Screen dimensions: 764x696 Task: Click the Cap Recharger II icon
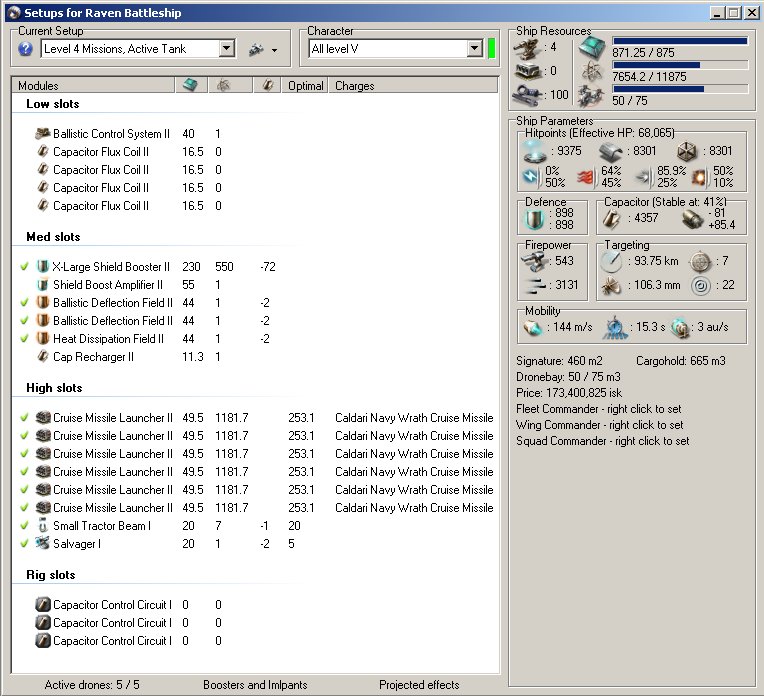(43, 356)
